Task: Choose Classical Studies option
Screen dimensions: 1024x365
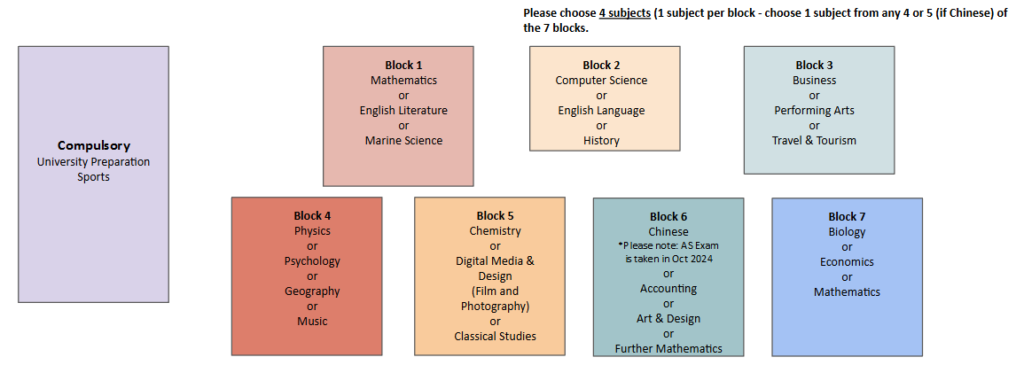Action: (x=495, y=336)
